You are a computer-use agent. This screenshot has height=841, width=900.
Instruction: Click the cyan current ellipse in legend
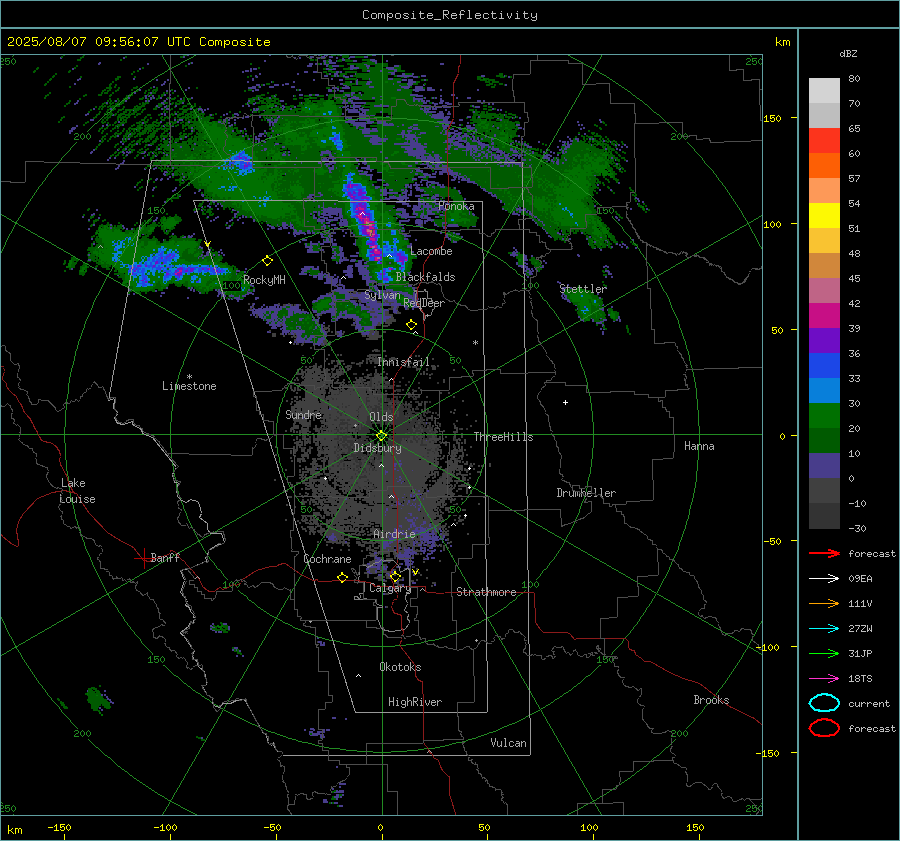(x=824, y=703)
